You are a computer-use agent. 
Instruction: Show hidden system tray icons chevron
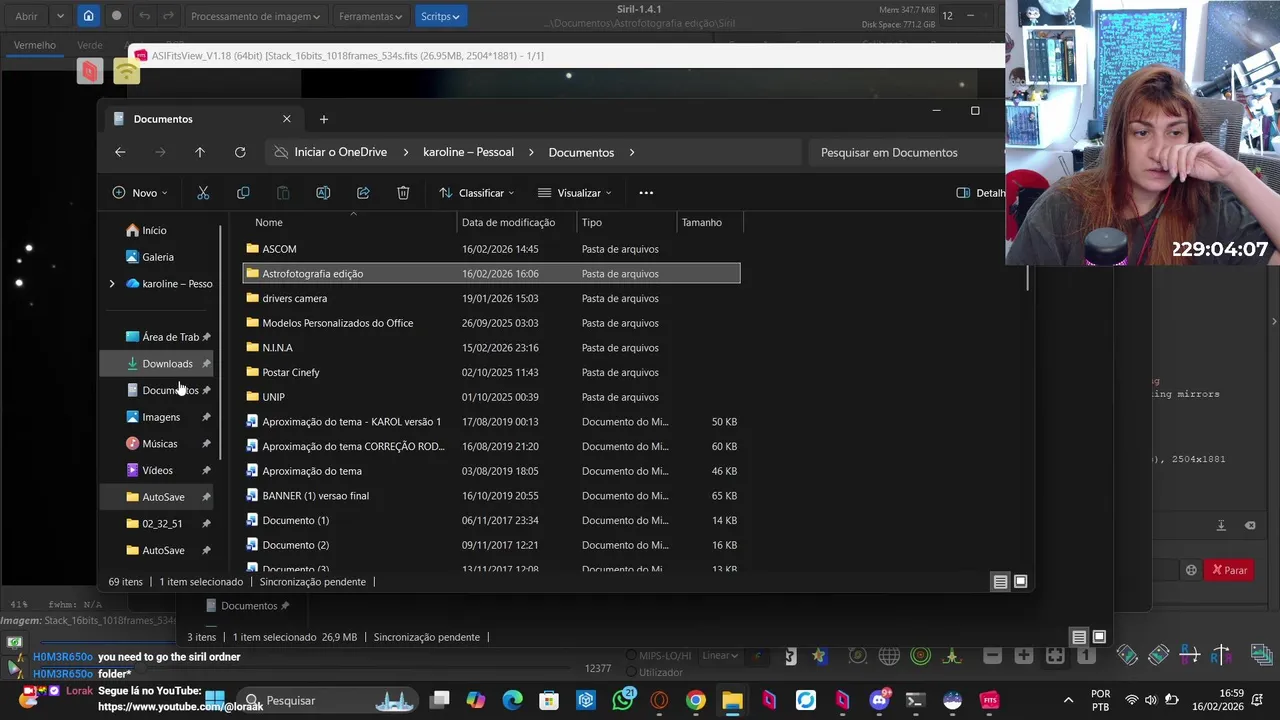point(1068,700)
